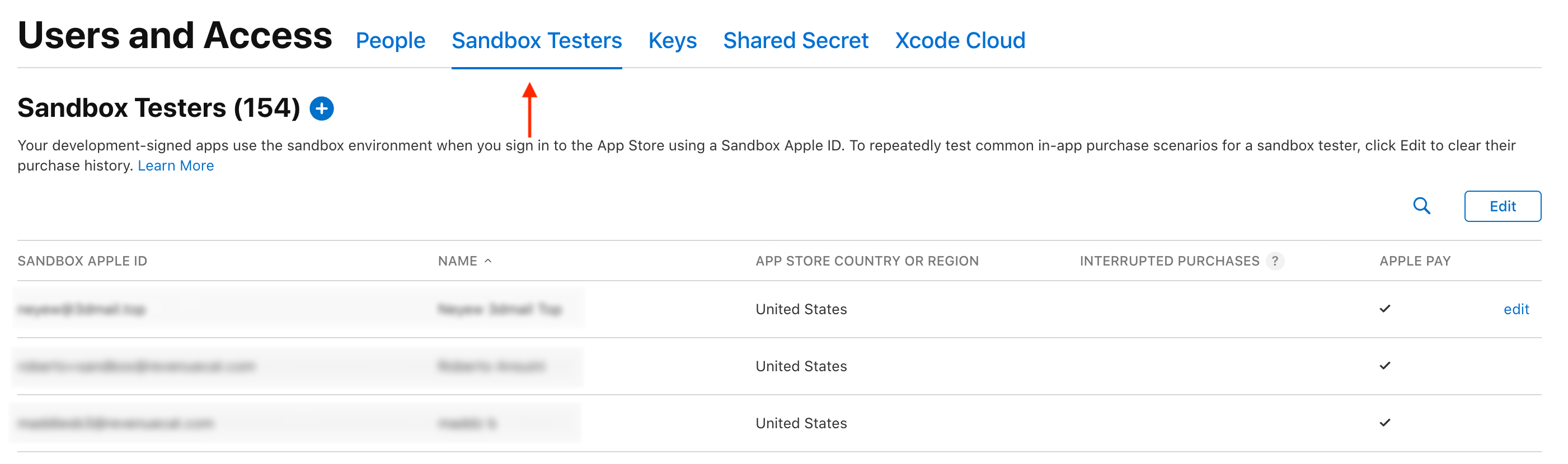
Task: Toggle Apple Pay for the second tester row
Action: point(1384,366)
